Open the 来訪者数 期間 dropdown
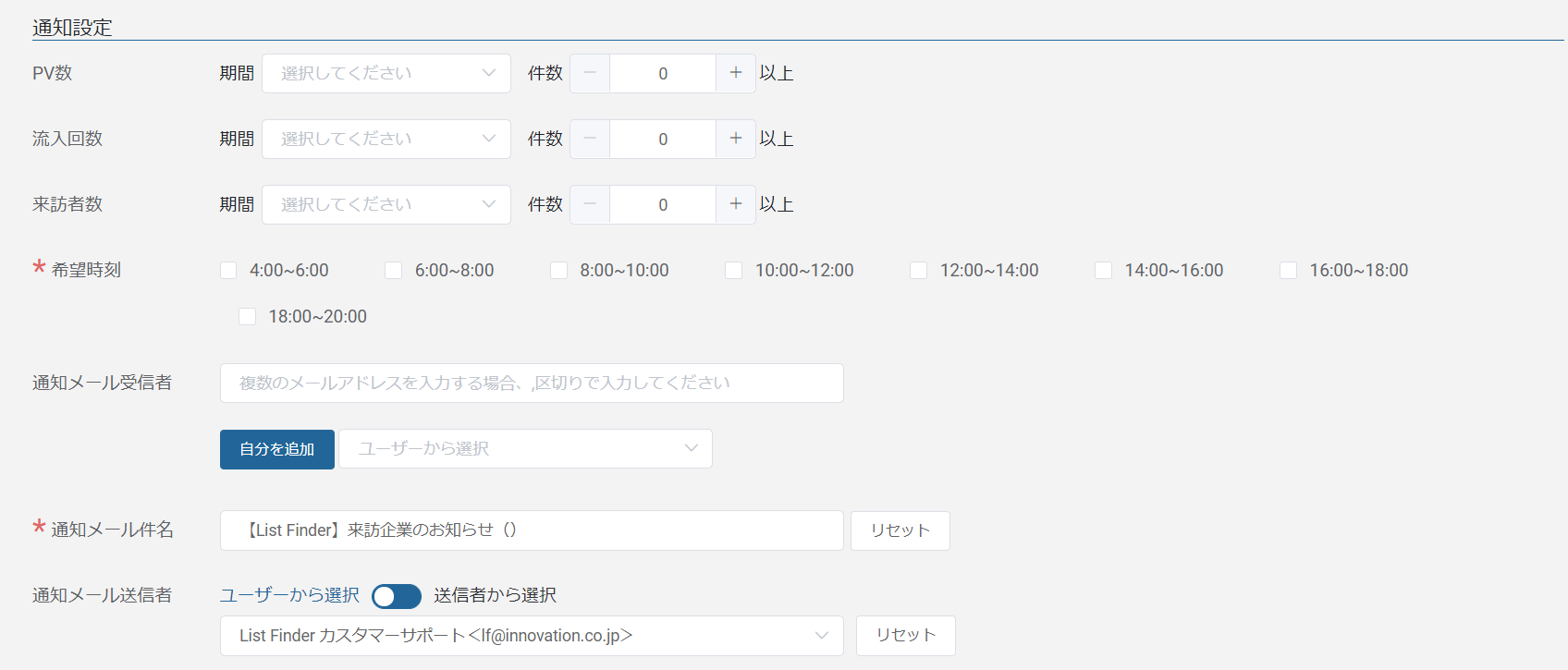The height and width of the screenshot is (670, 1568). pos(386,204)
